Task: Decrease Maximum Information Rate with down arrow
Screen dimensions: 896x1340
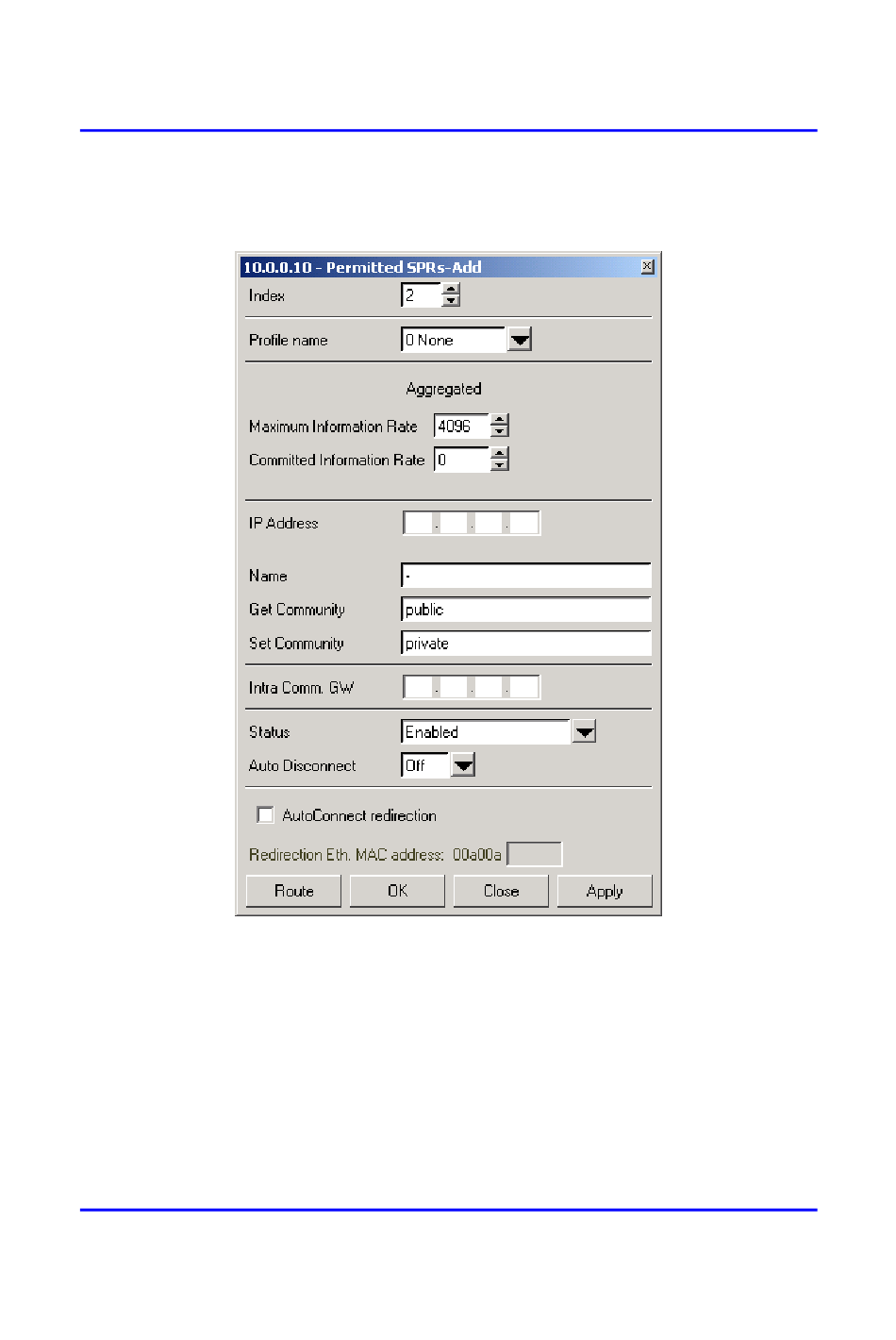Action: point(500,431)
